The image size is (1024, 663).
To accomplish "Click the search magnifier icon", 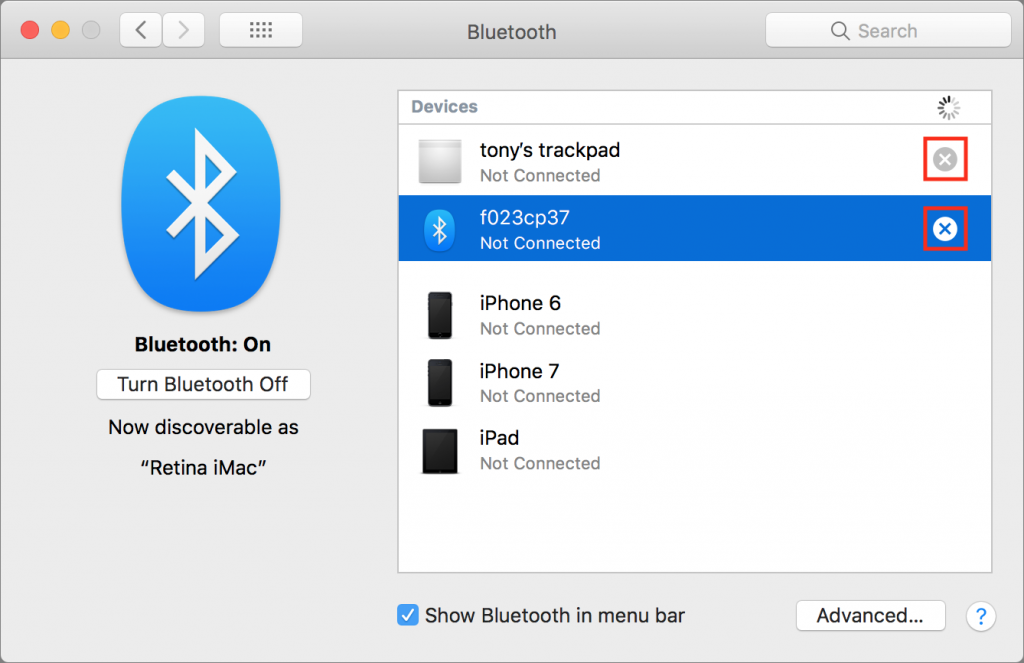I will coord(840,31).
